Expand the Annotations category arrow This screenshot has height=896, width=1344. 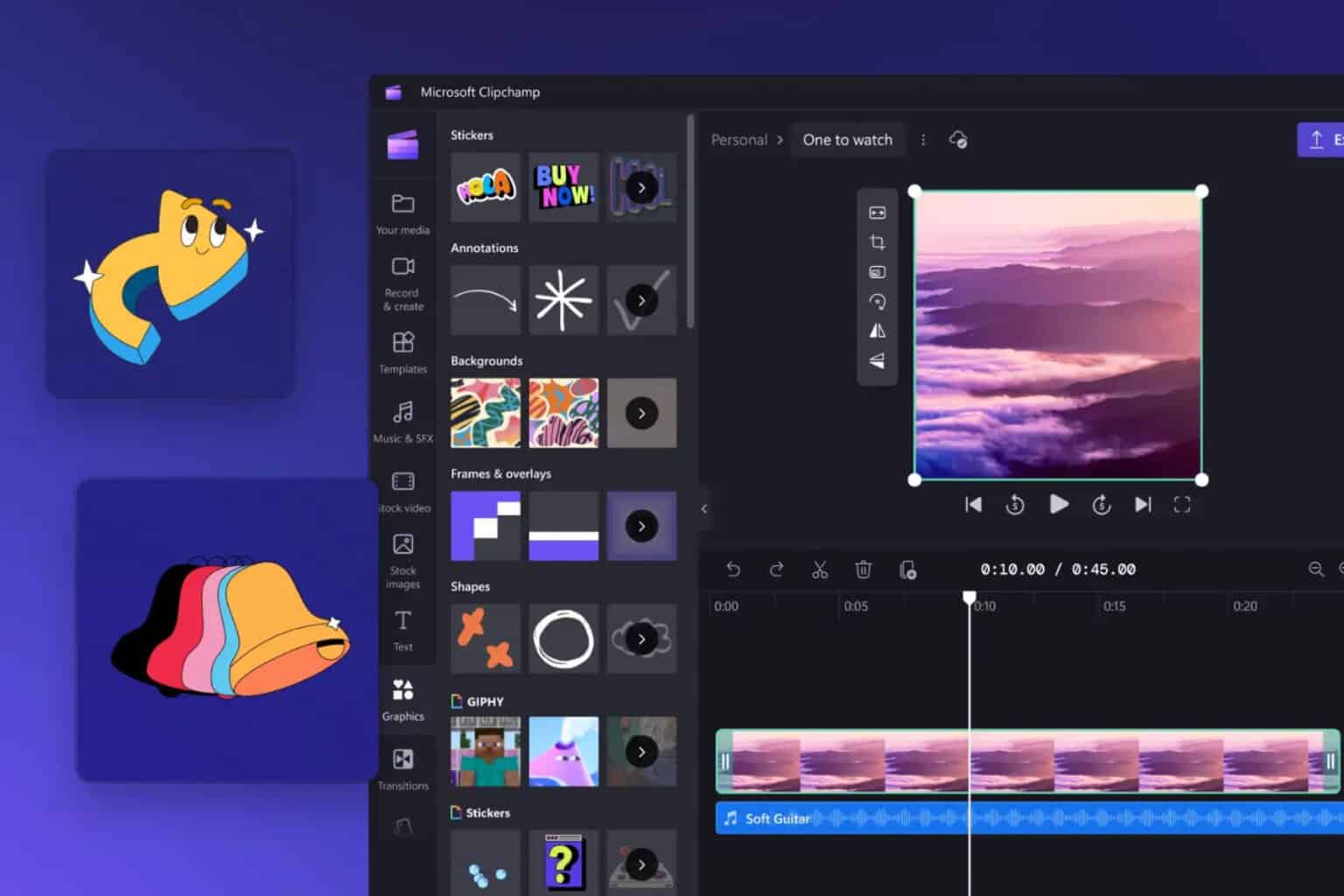[641, 300]
